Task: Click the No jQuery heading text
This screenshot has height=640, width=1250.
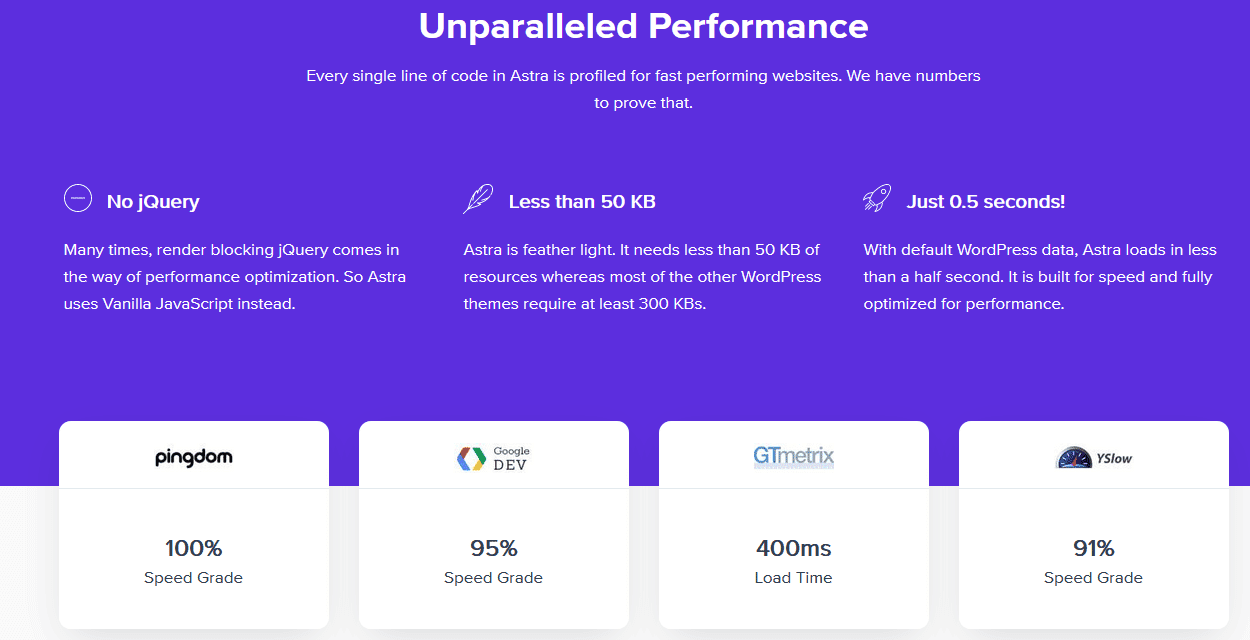Action: (x=153, y=202)
